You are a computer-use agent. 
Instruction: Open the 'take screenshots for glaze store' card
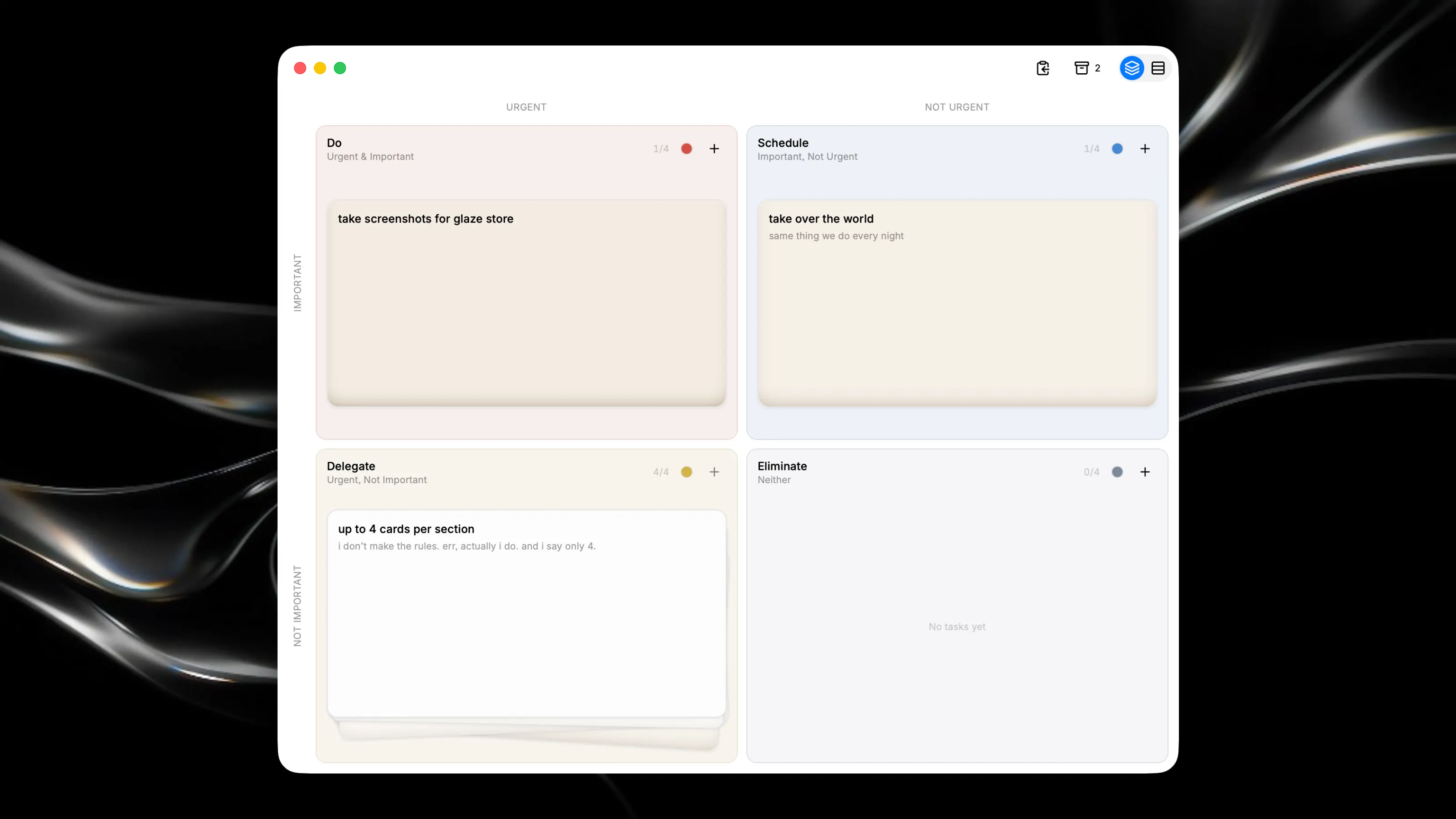click(526, 303)
